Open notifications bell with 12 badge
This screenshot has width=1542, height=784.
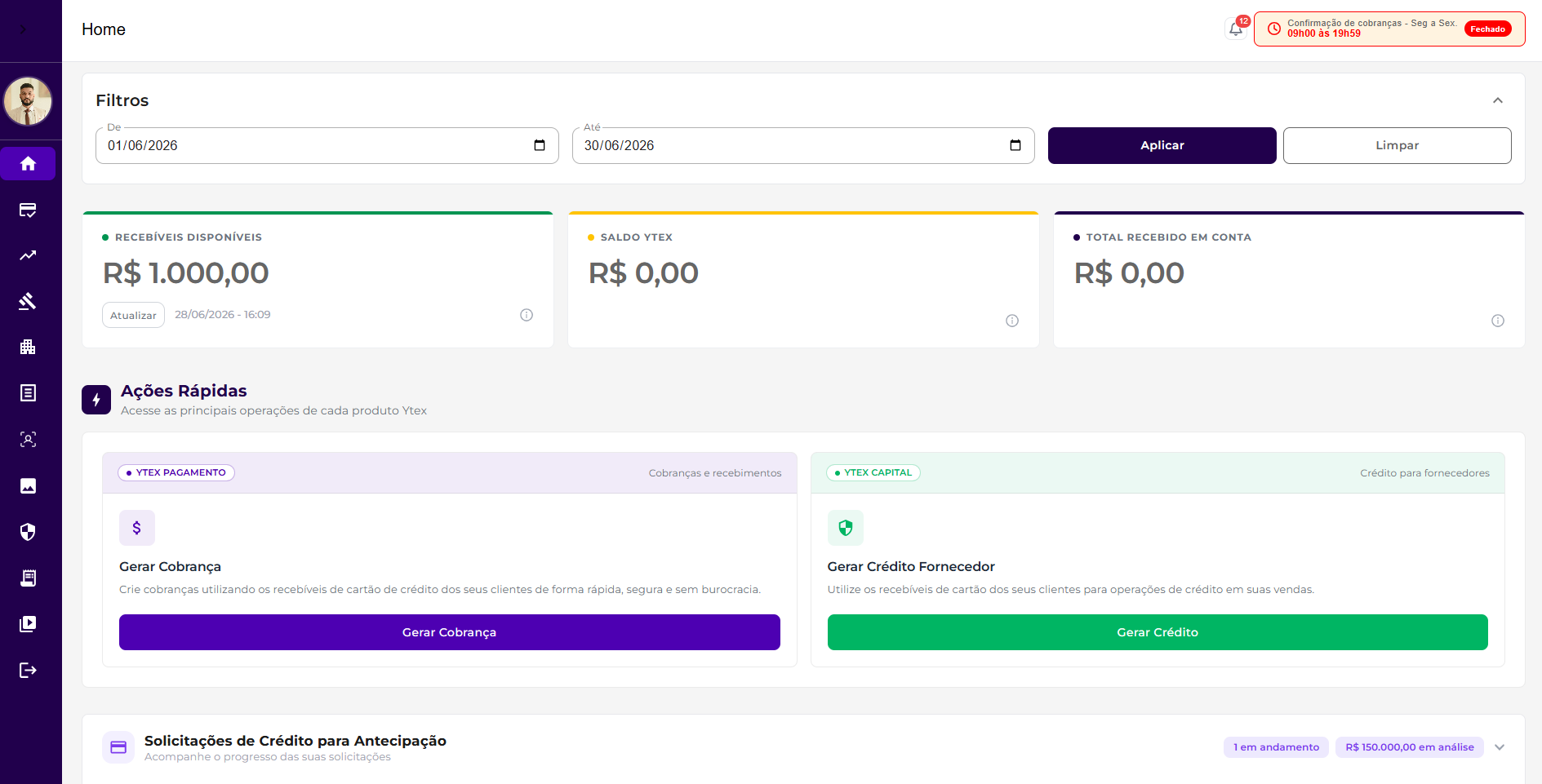[x=1236, y=29]
